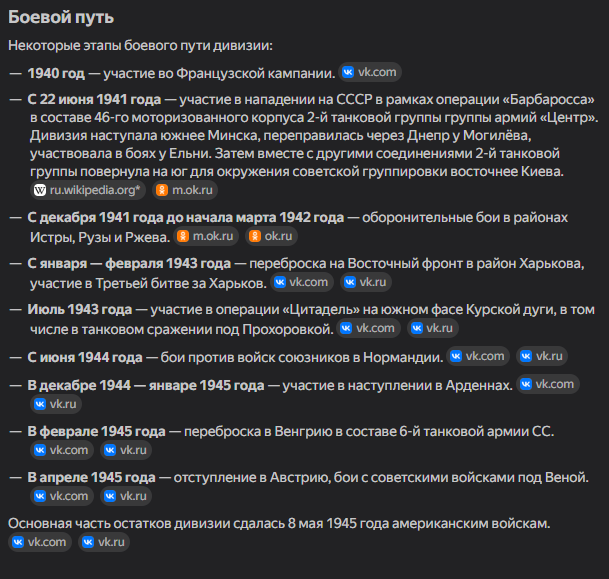Open ok.ru source chip after Rzhev line
The image size is (609, 579).
271,236
